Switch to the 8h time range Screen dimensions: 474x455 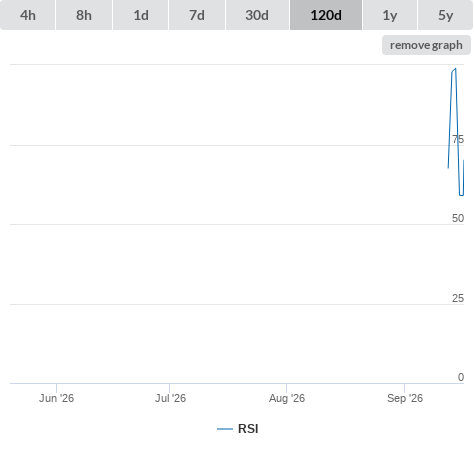pyautogui.click(x=84, y=15)
